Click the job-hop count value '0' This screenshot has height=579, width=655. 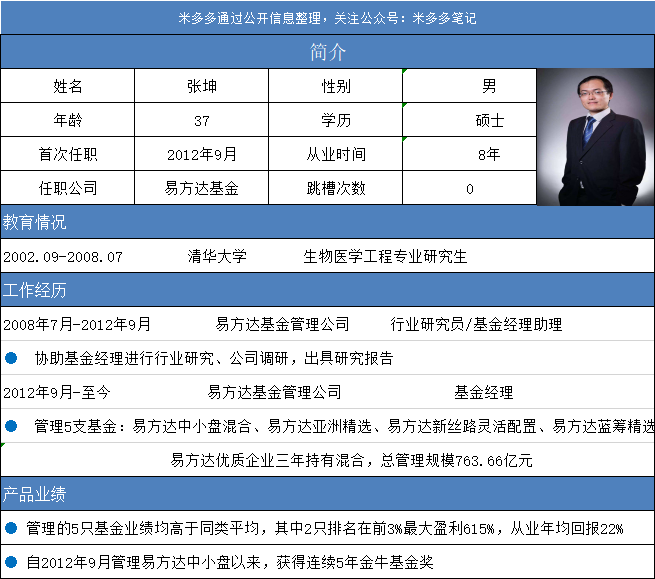[469, 188]
